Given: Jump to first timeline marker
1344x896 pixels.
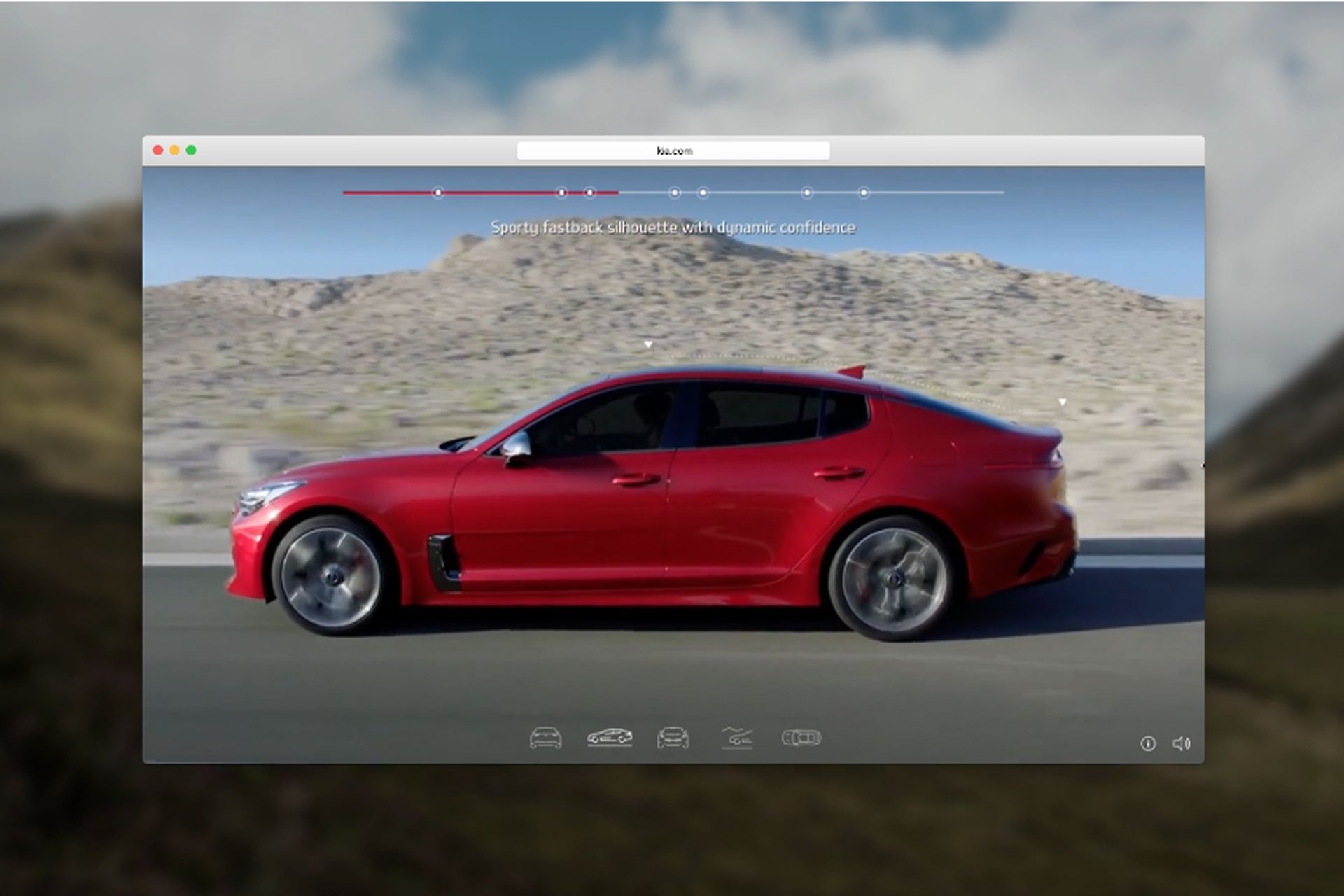Looking at the screenshot, I should click(438, 192).
